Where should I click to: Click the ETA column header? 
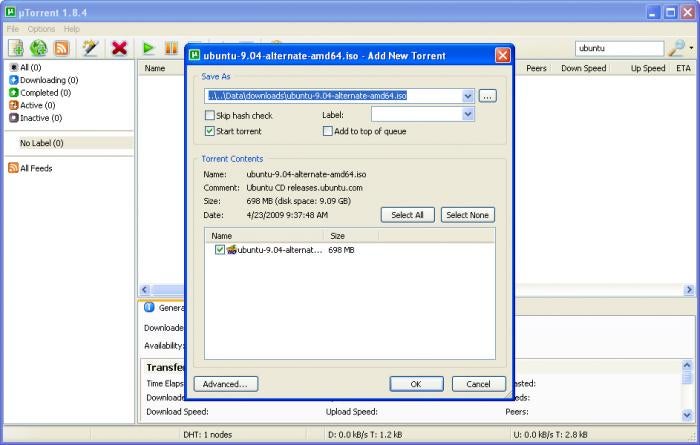click(683, 68)
